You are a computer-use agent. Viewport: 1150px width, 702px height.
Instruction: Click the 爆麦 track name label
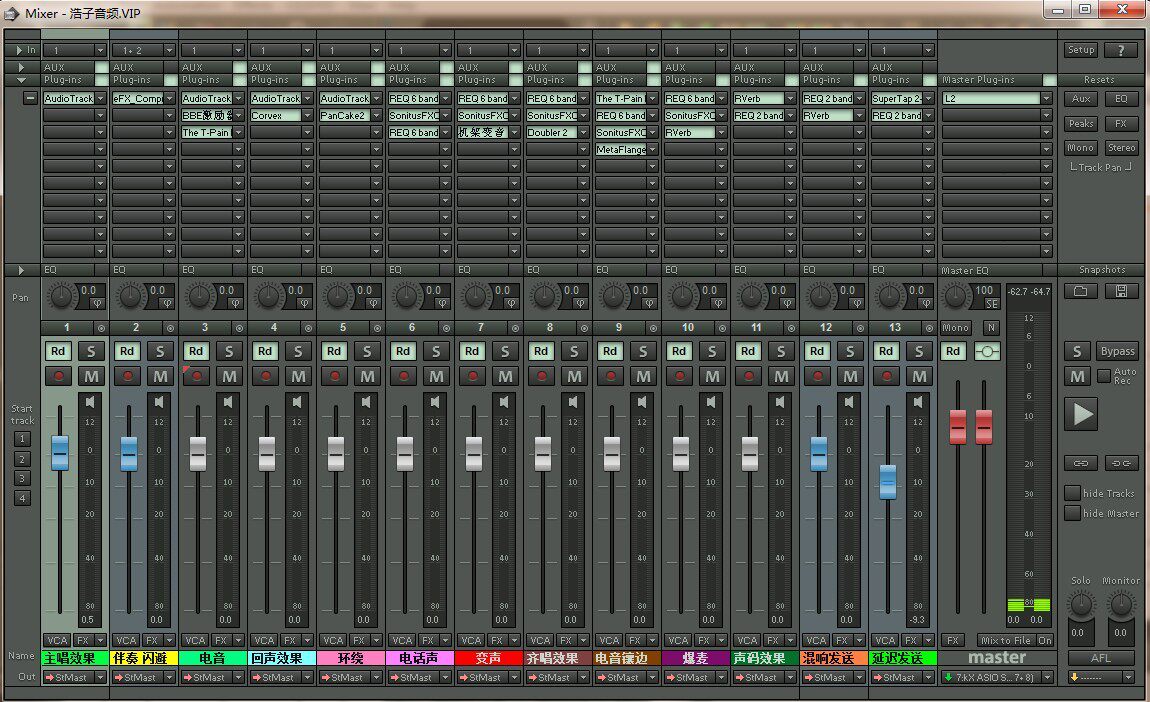pyautogui.click(x=695, y=658)
